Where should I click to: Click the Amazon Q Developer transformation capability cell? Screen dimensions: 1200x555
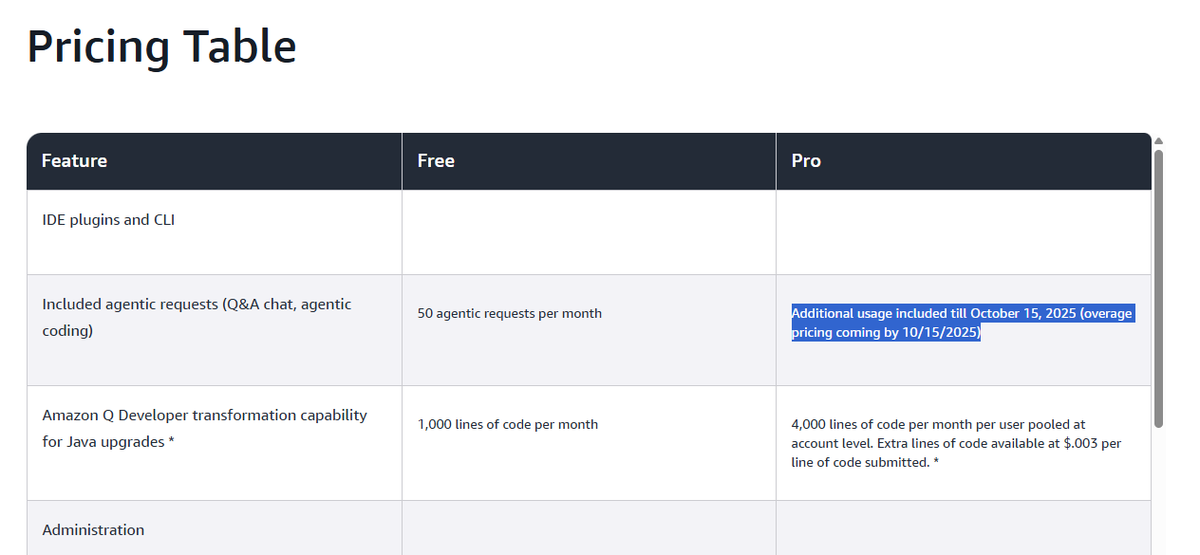[214, 443]
